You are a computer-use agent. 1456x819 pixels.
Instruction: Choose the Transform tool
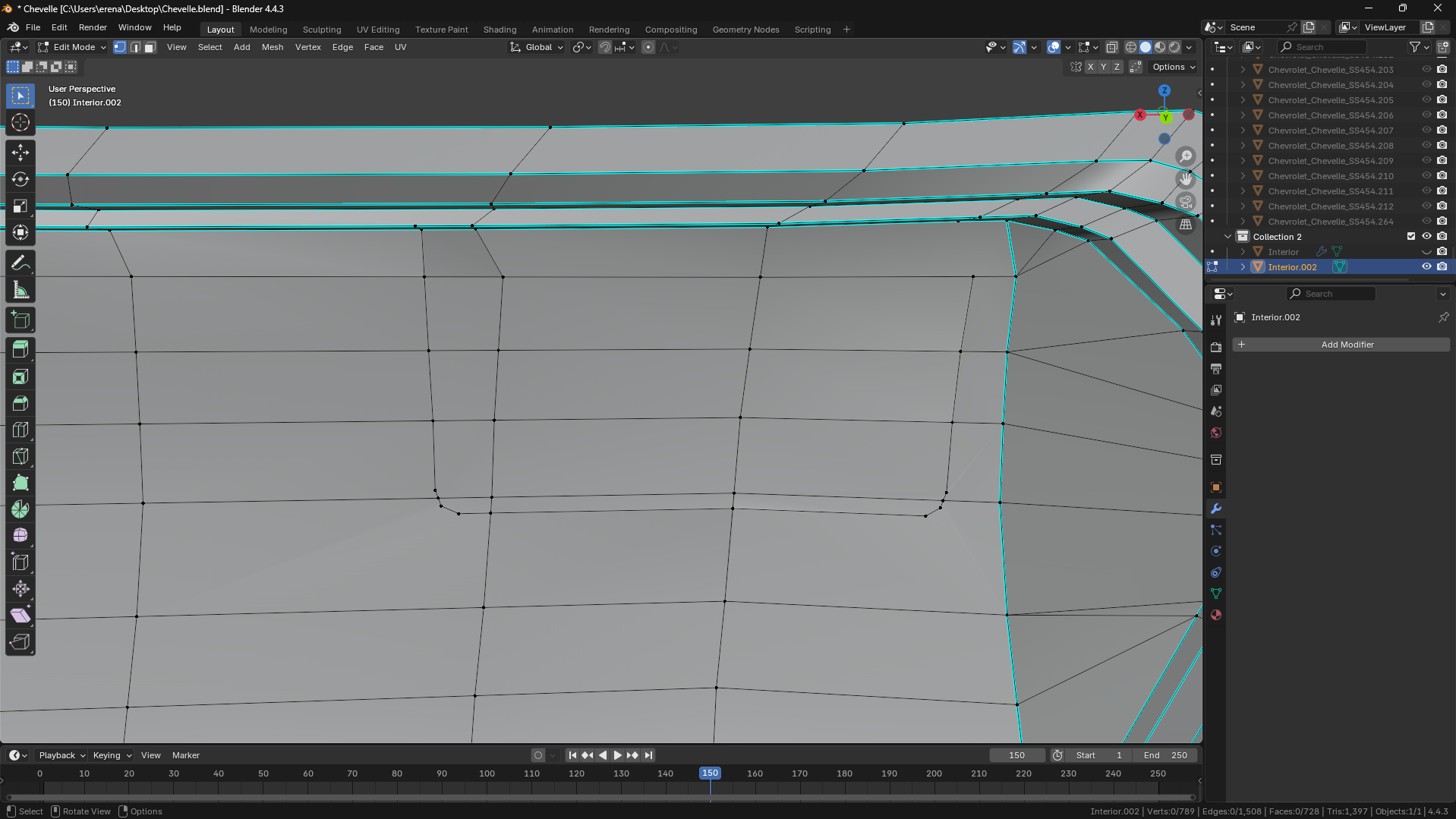(20, 232)
